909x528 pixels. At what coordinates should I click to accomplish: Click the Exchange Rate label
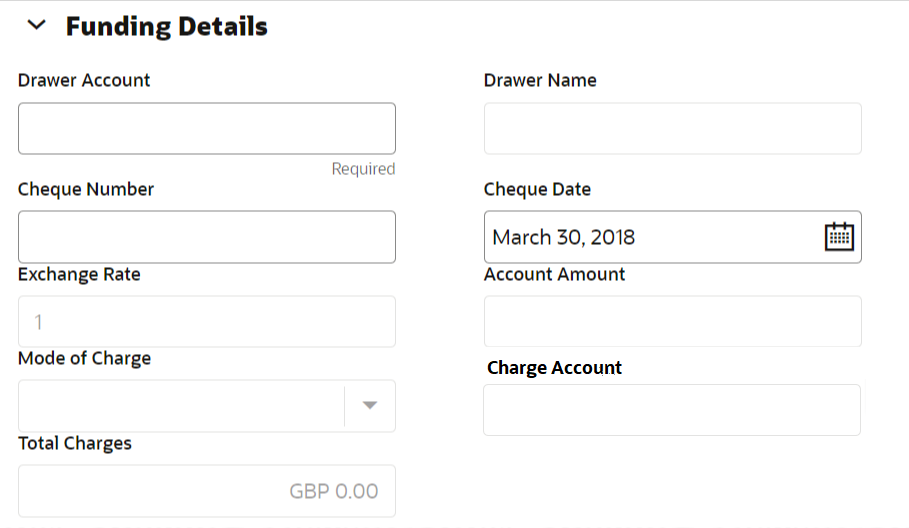(x=79, y=274)
